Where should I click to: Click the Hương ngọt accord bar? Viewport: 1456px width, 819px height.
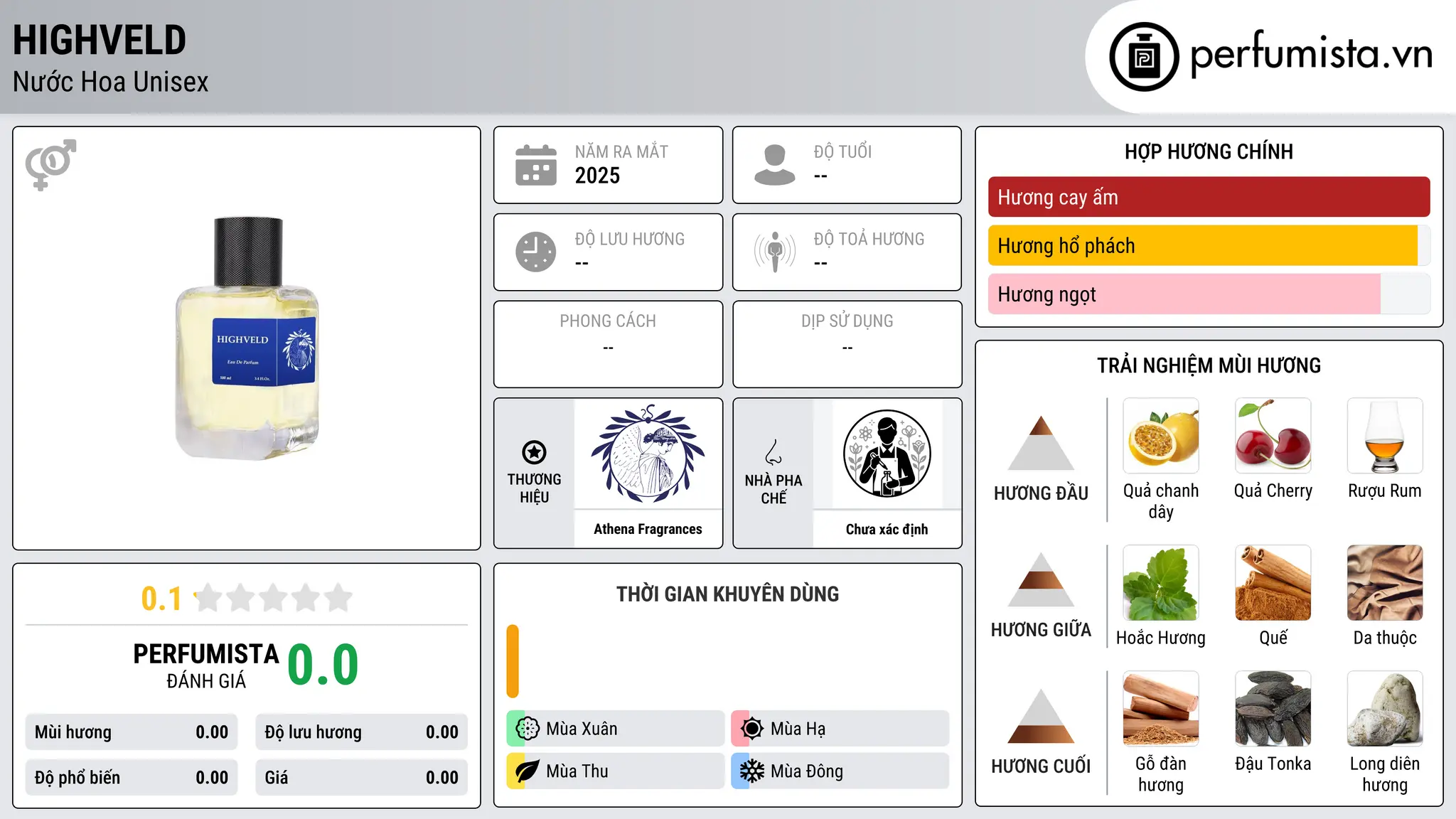(x=1209, y=294)
